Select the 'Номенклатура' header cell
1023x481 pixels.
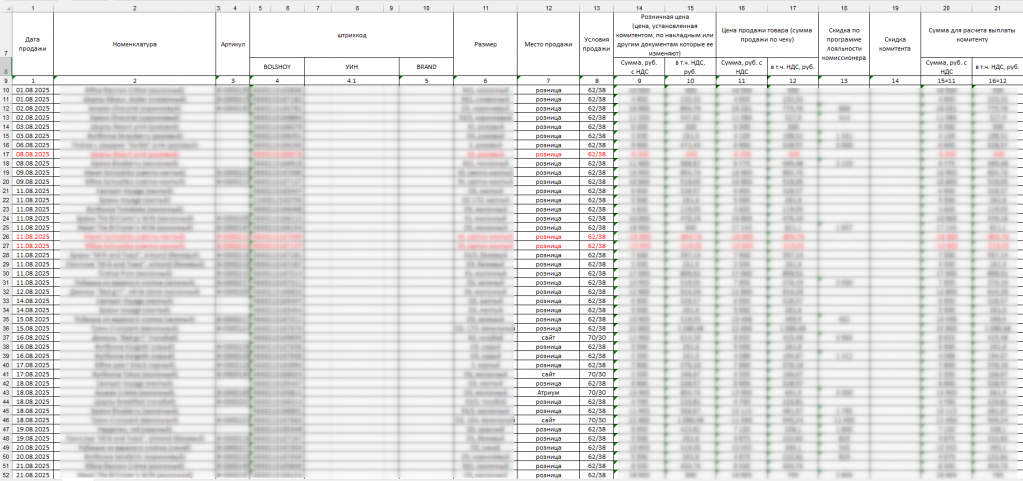pos(134,44)
